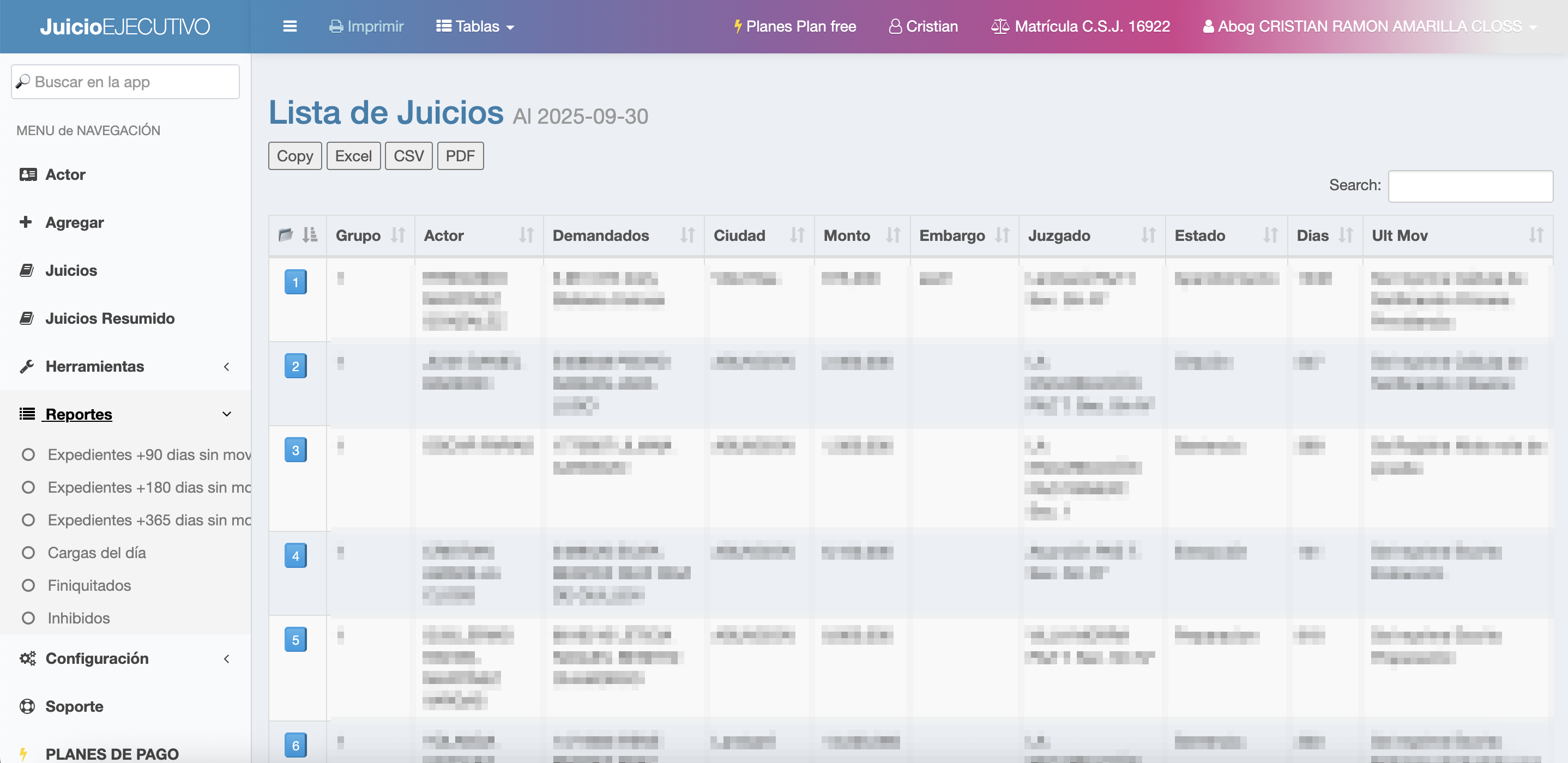This screenshot has height=763, width=1568.
Task: Select Expedientes +90 dias sin mov report
Action: pyautogui.click(x=148, y=455)
